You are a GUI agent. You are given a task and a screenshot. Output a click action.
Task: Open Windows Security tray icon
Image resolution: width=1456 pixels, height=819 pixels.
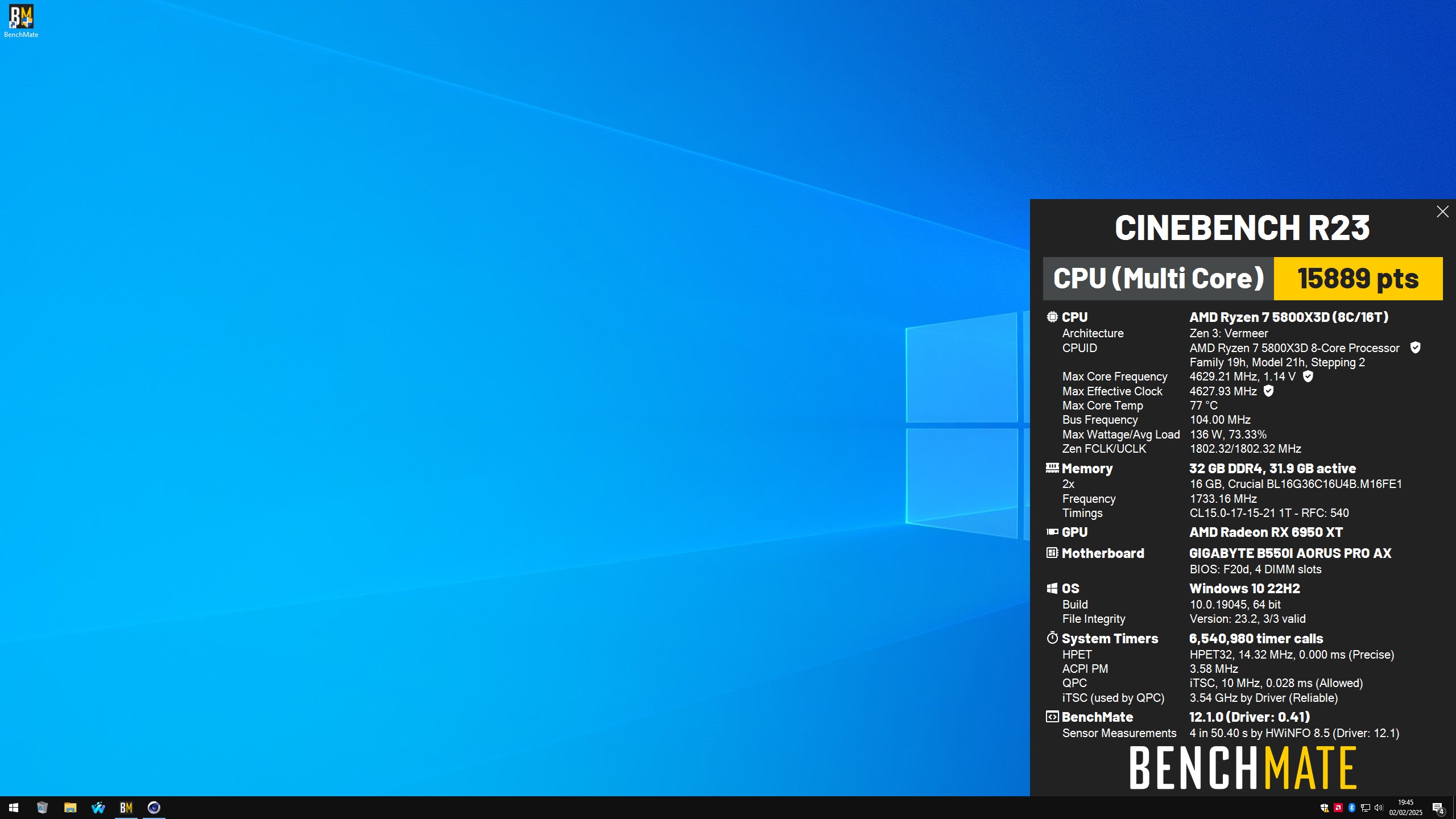pos(1325,808)
